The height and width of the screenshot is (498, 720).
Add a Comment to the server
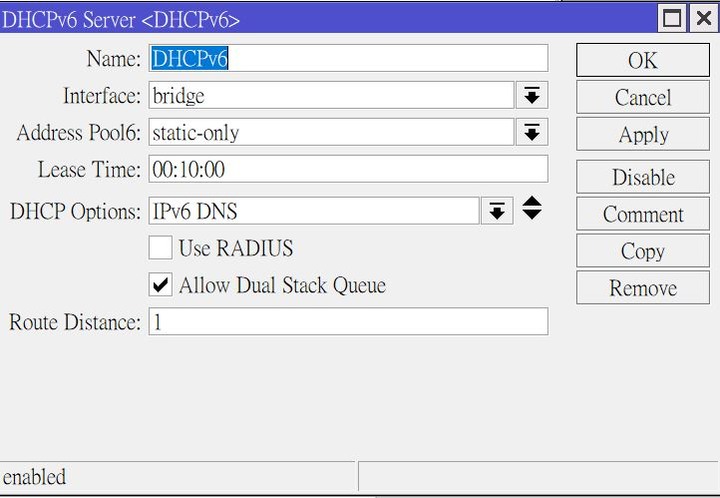pos(643,214)
